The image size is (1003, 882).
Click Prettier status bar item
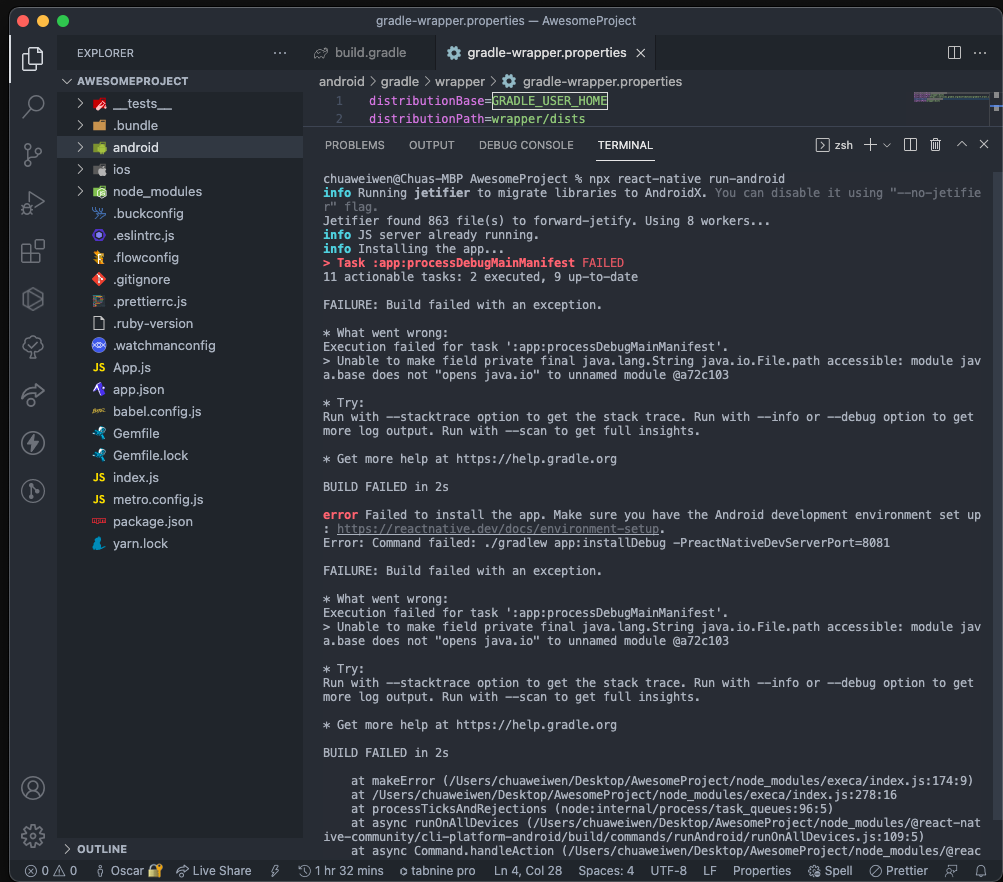899,870
